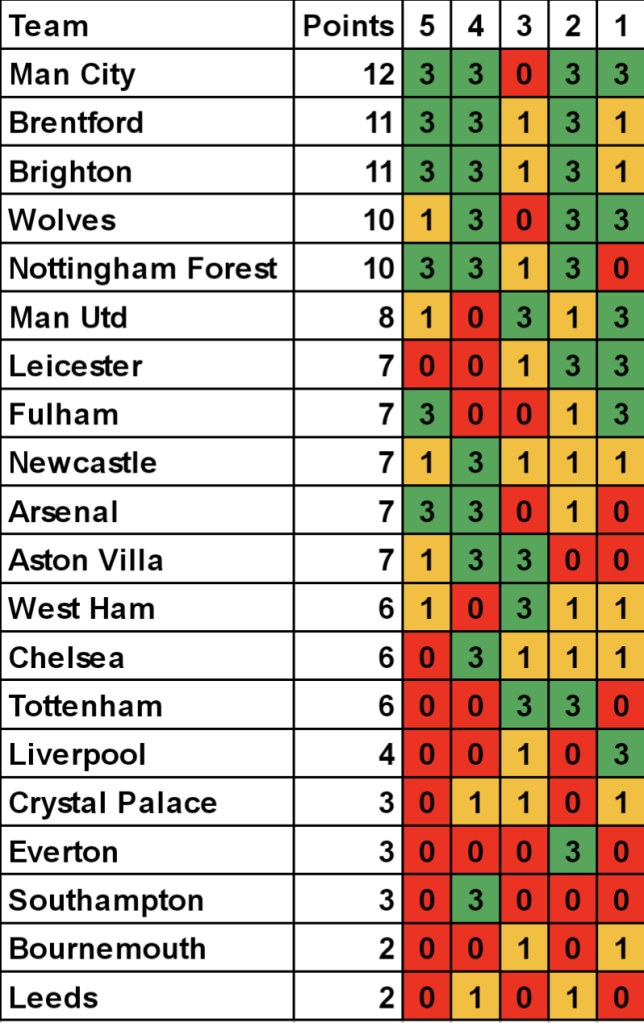Viewport: 644px width, 1023px height.
Task: Click Wolves' yellow 1 cell
Action: (x=427, y=220)
